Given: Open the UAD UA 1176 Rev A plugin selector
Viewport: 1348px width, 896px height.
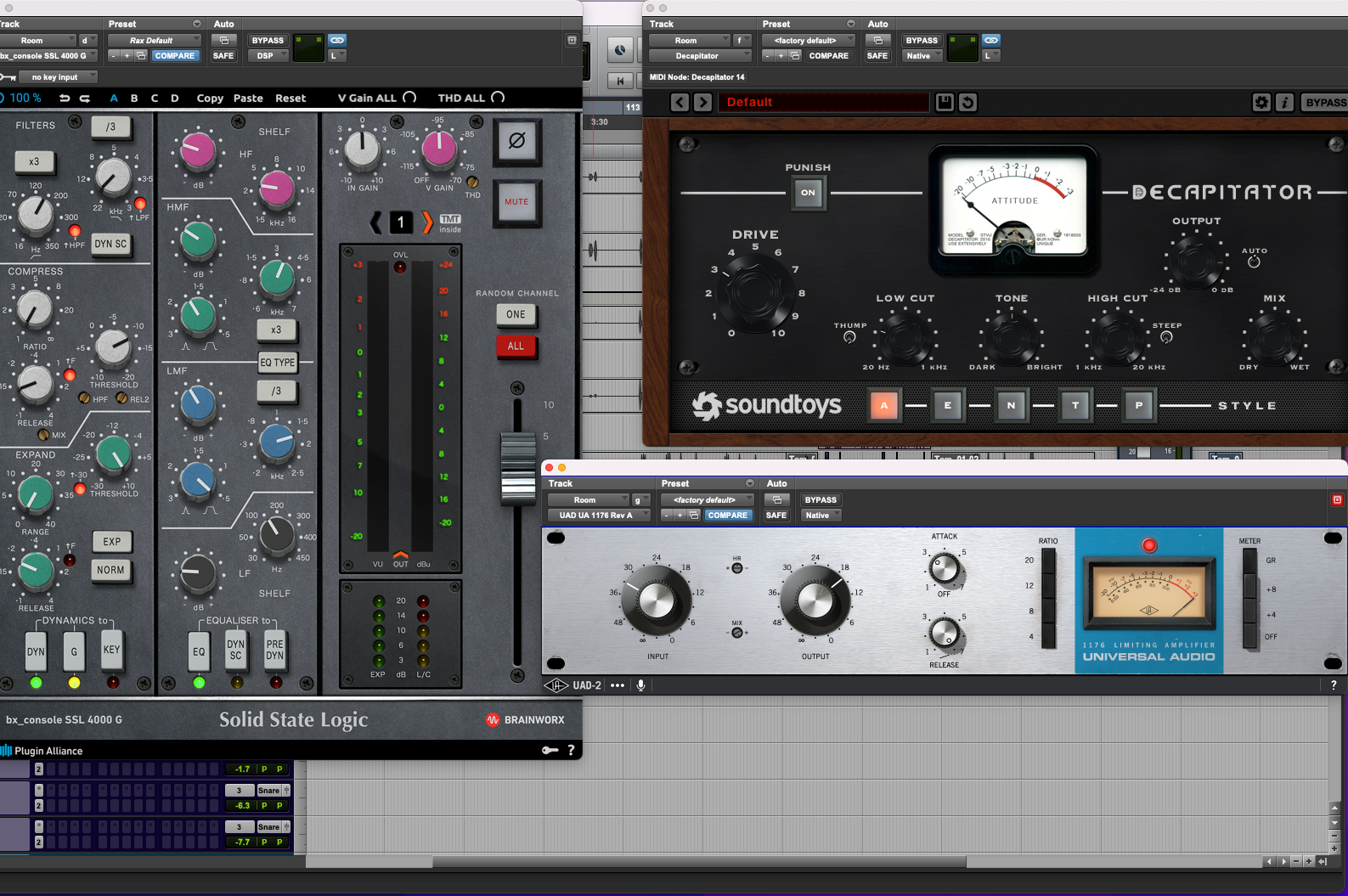Looking at the screenshot, I should point(599,516).
